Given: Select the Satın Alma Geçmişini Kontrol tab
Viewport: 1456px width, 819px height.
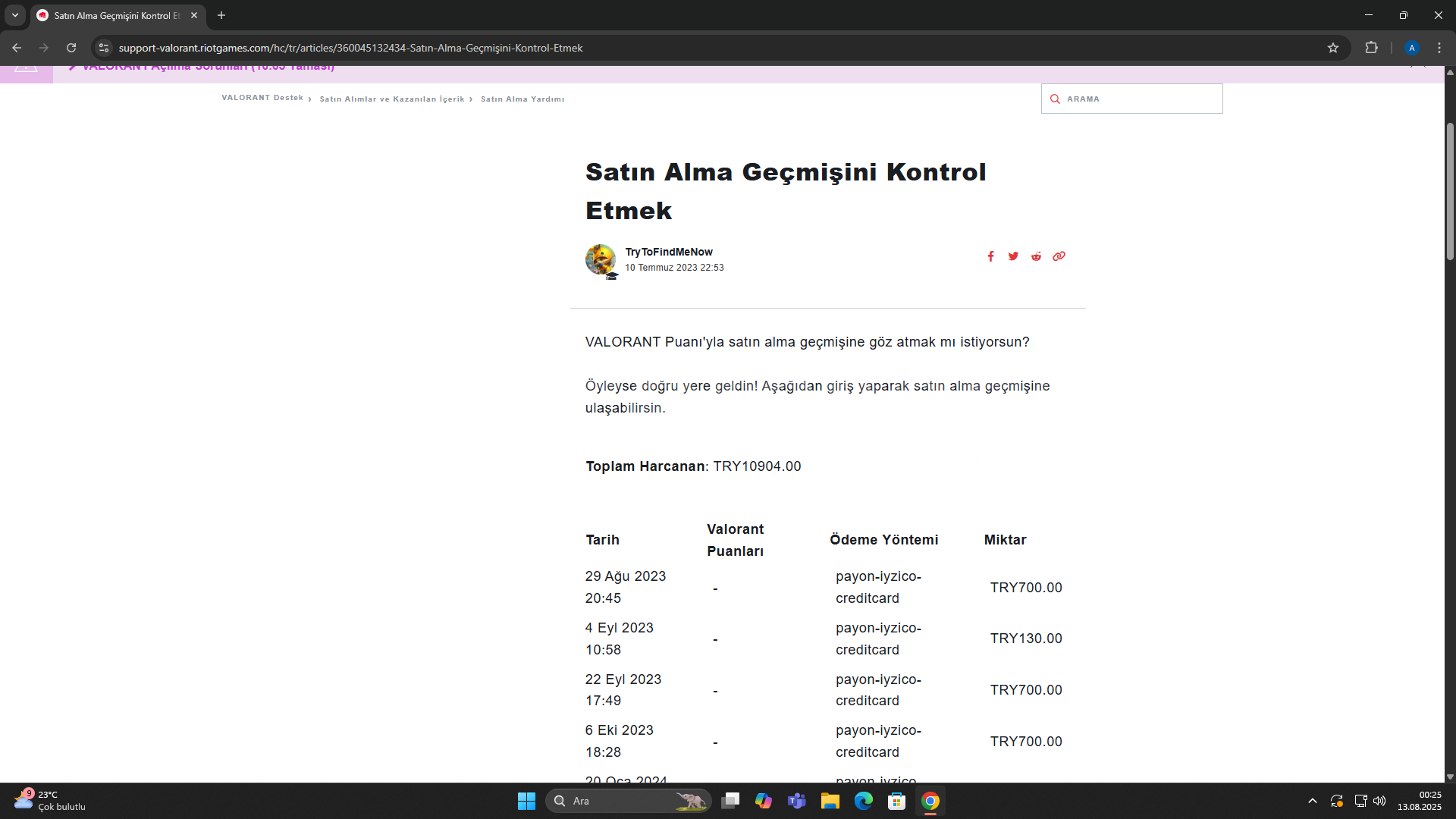Looking at the screenshot, I should pyautogui.click(x=118, y=15).
